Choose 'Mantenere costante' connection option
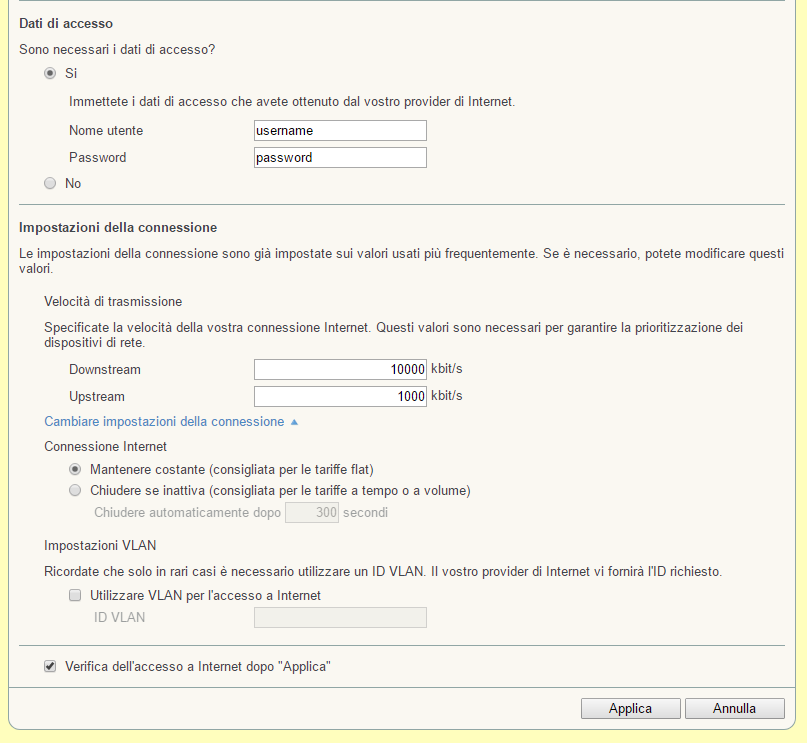This screenshot has height=743, width=807. point(75,469)
